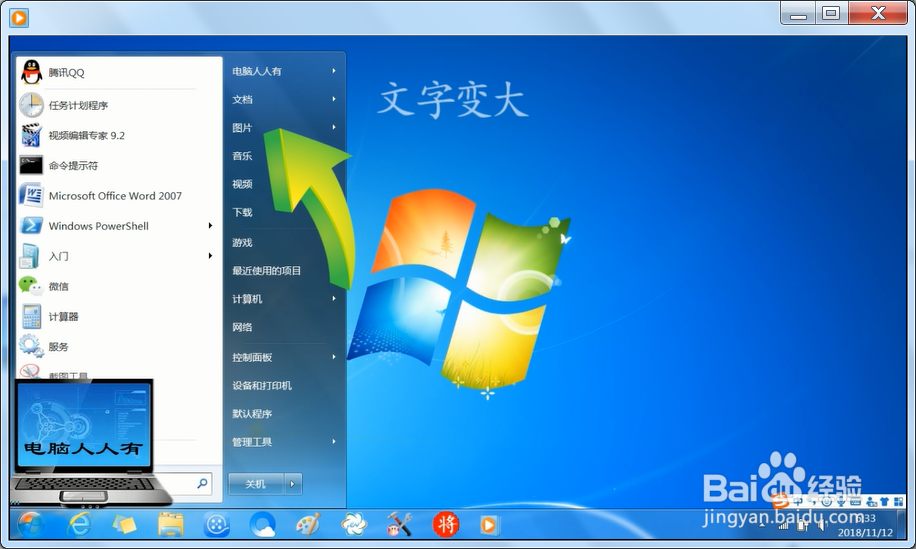Click the 2018/11/12 date in taskbar
The height and width of the screenshot is (549, 916).
865,533
